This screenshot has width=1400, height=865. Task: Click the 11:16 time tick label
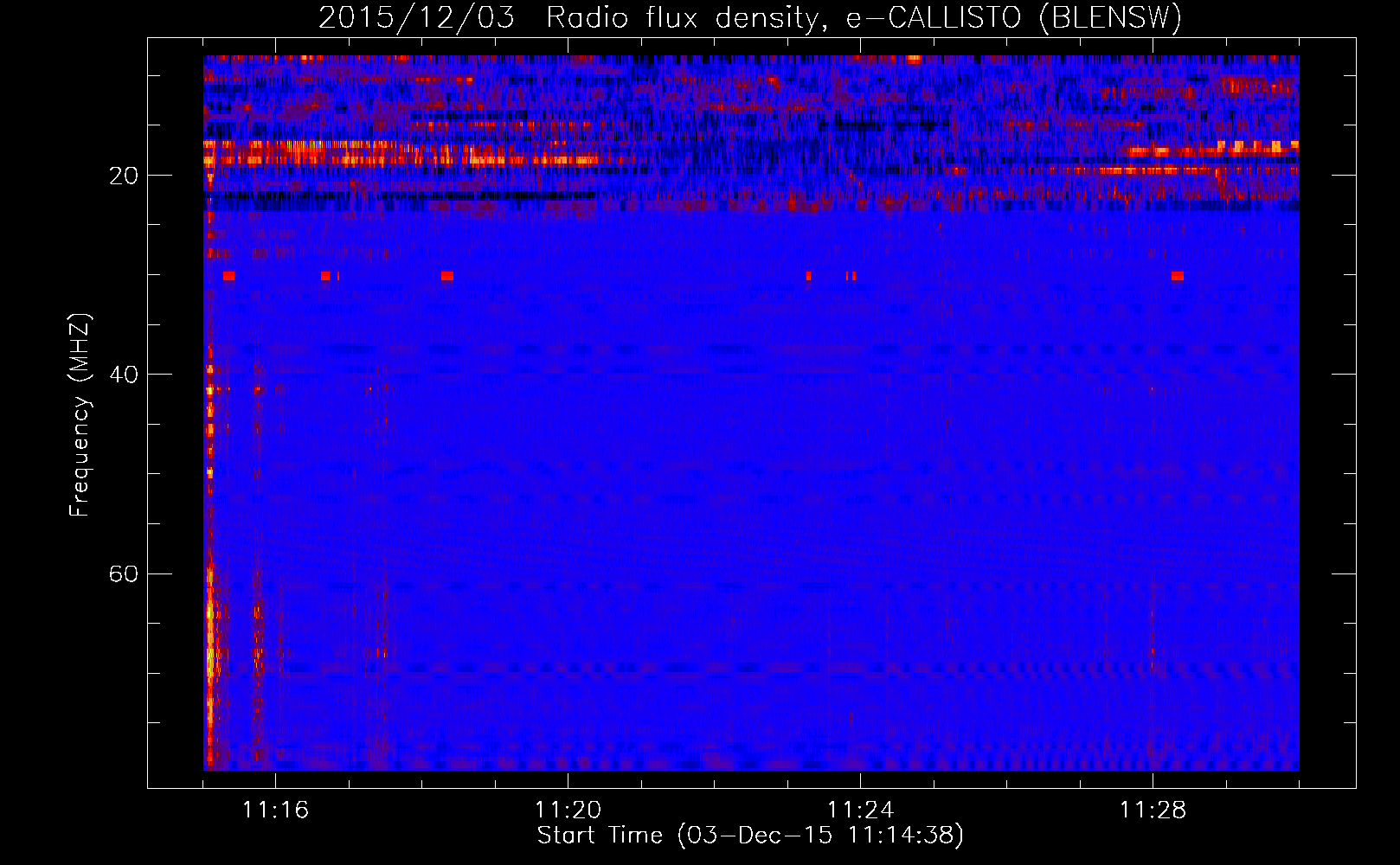point(275,810)
